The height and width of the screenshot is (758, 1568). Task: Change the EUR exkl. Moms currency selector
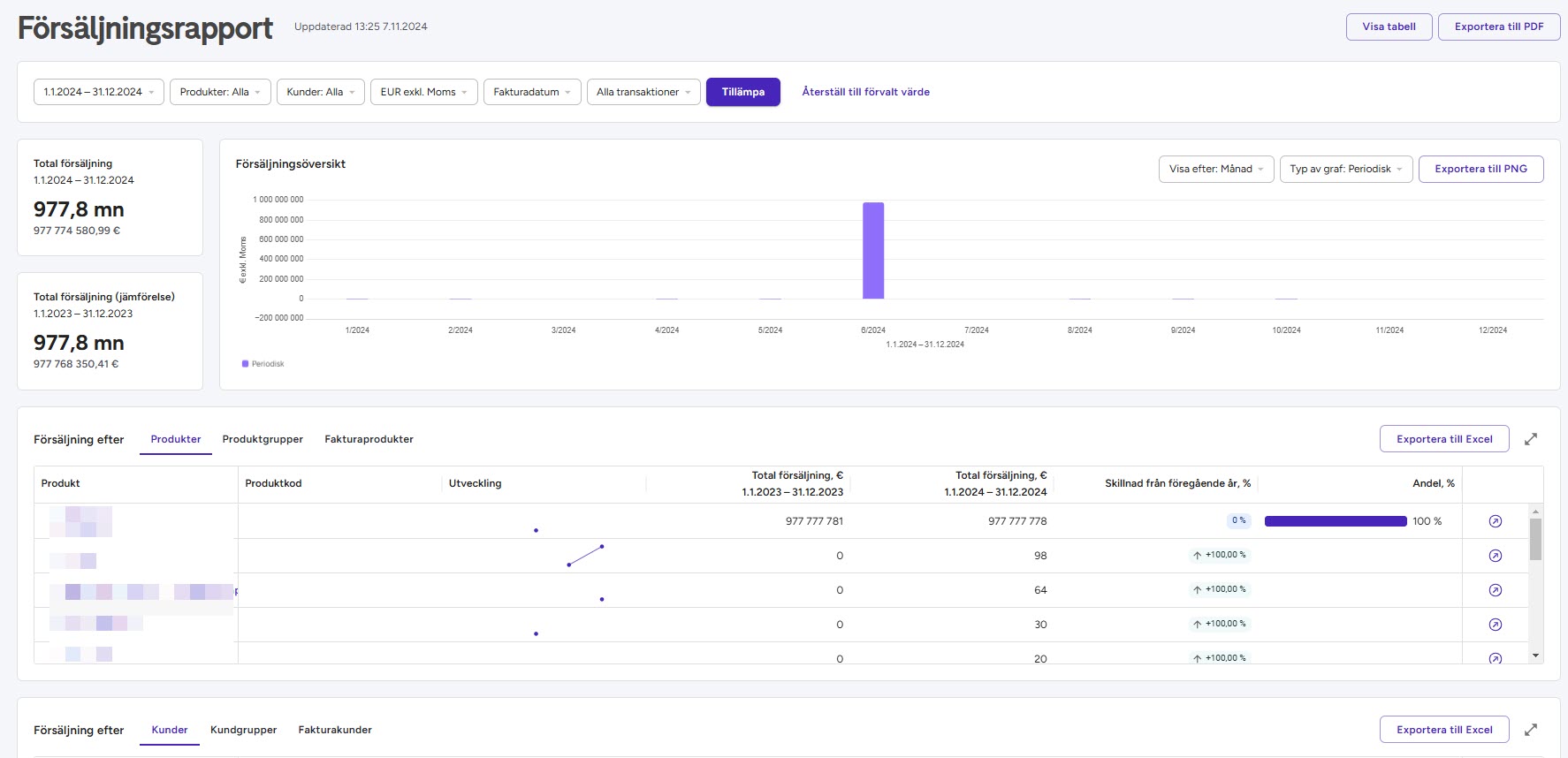[x=423, y=92]
